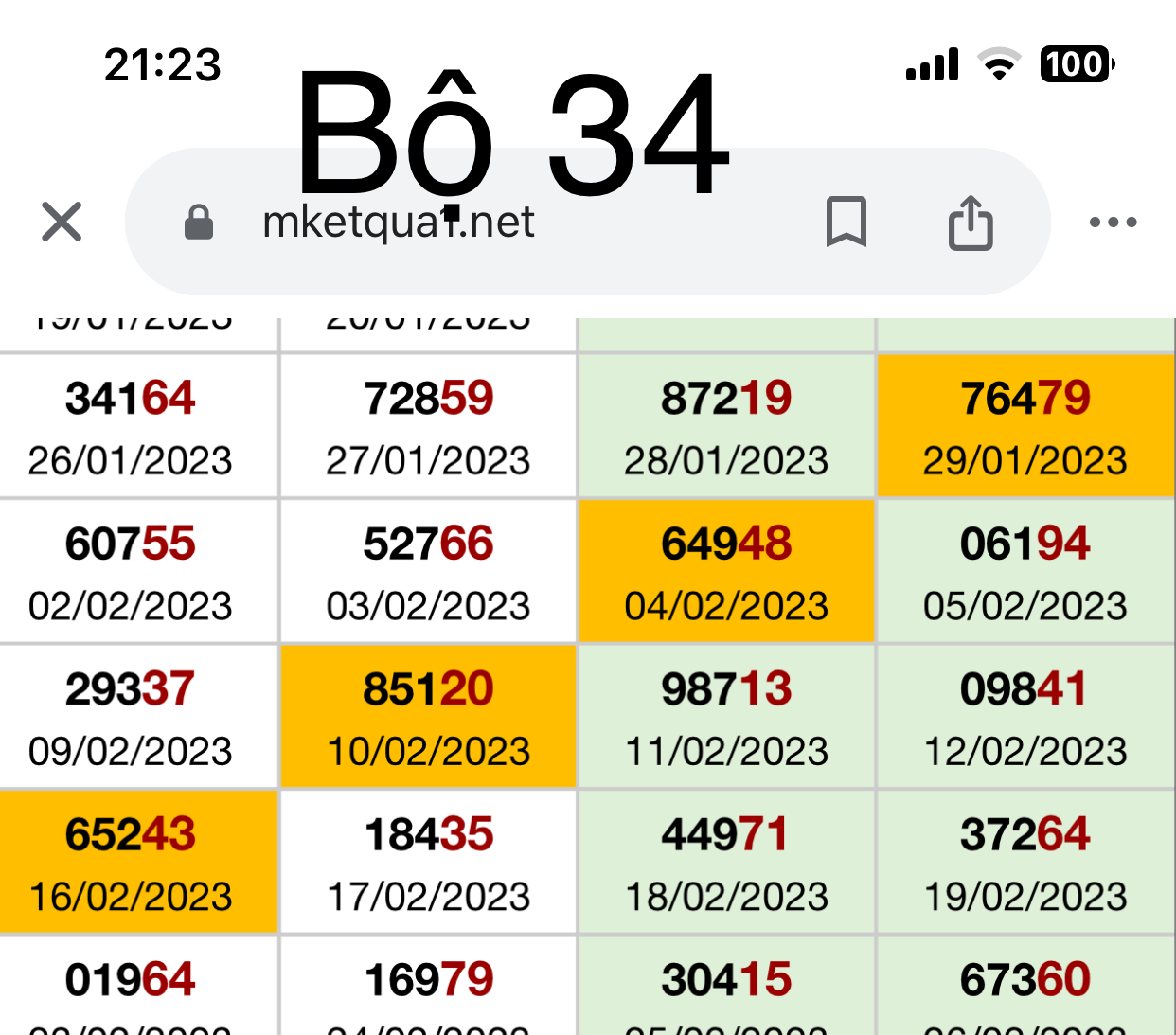The height and width of the screenshot is (1035, 1176).
Task: Tap the padlock site security icon
Action: coord(199,223)
